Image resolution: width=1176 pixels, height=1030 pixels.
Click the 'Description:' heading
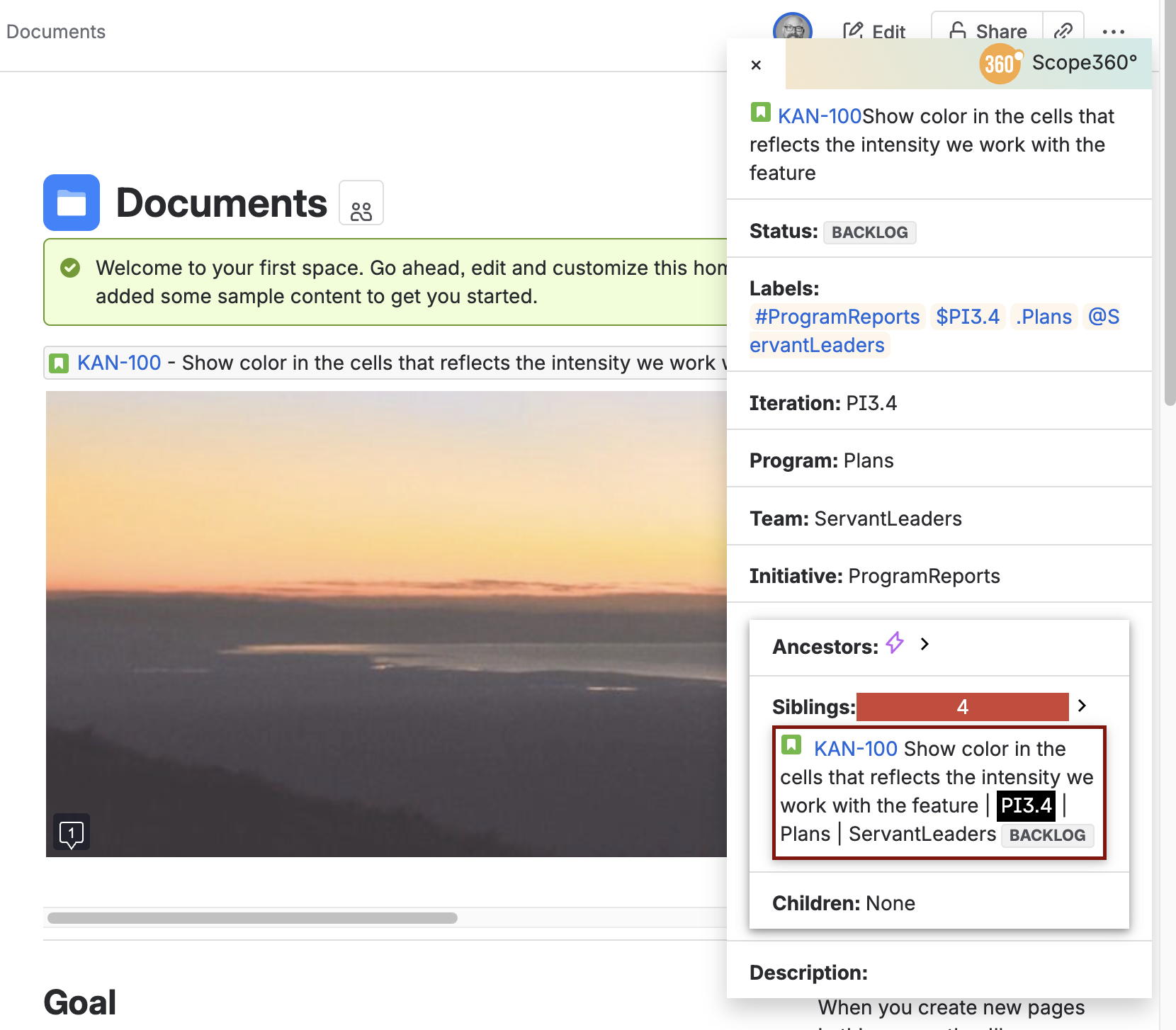pyautogui.click(x=808, y=973)
